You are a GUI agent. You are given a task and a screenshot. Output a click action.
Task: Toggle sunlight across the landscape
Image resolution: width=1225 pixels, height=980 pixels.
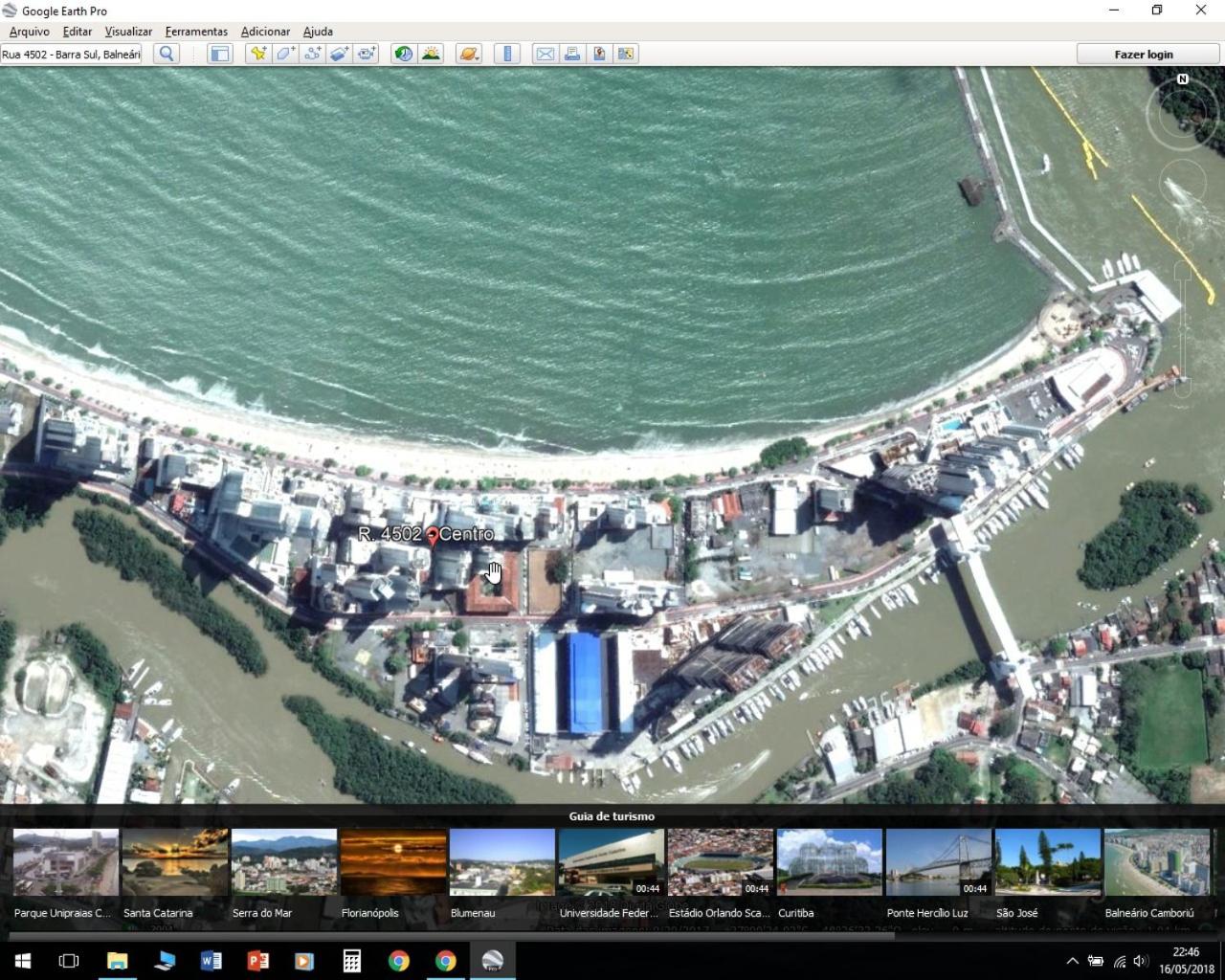[431, 54]
